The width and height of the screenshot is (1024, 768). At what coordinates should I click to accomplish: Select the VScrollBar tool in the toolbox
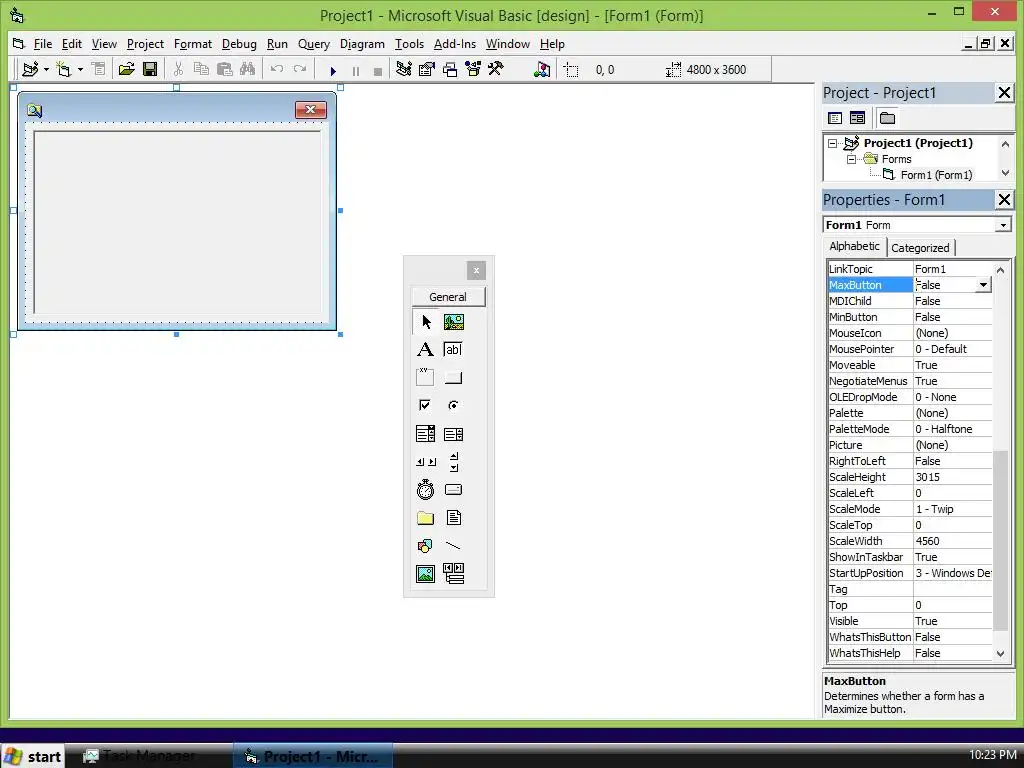coord(454,462)
